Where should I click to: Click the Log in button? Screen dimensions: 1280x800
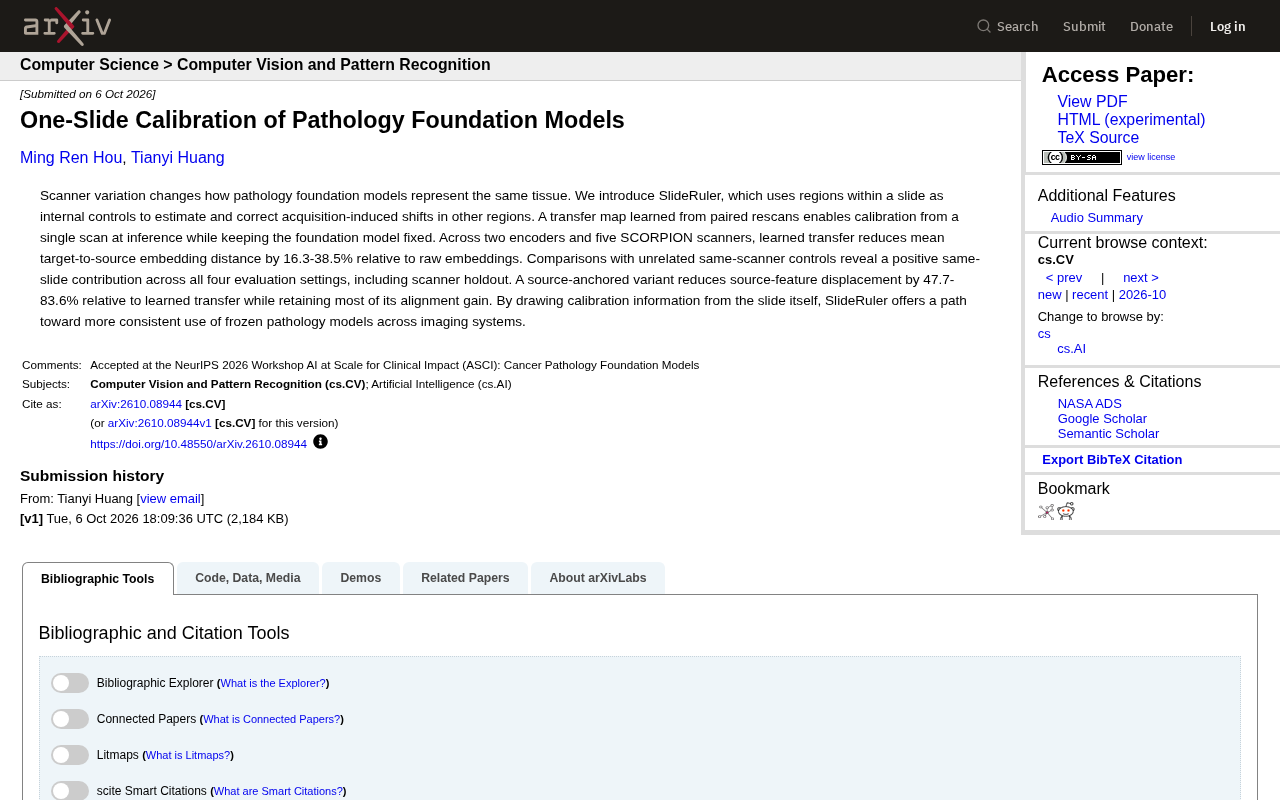coord(1227,26)
